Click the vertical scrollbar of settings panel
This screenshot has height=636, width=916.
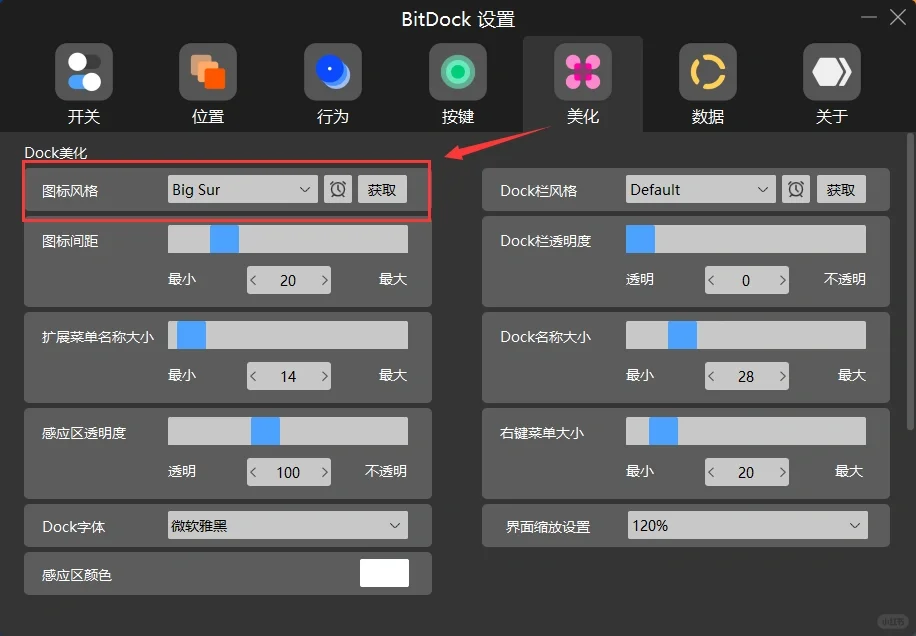tap(910, 283)
